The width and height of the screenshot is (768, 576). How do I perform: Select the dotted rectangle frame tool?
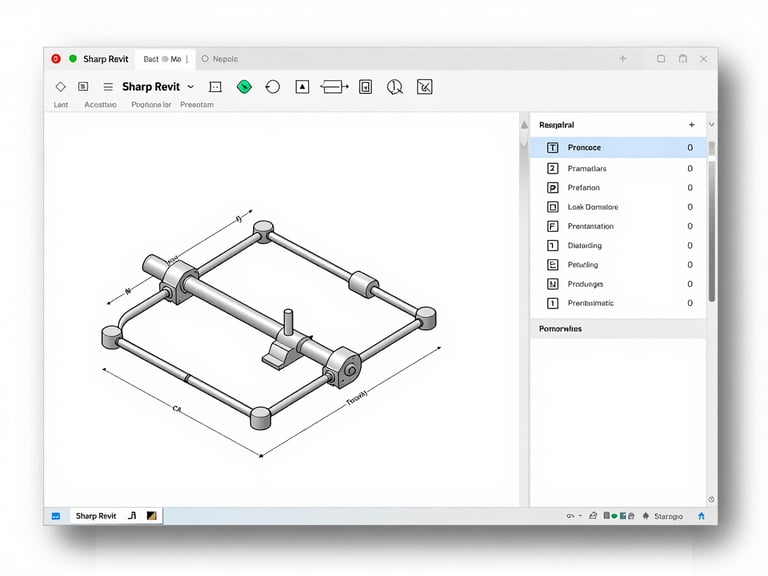215,87
